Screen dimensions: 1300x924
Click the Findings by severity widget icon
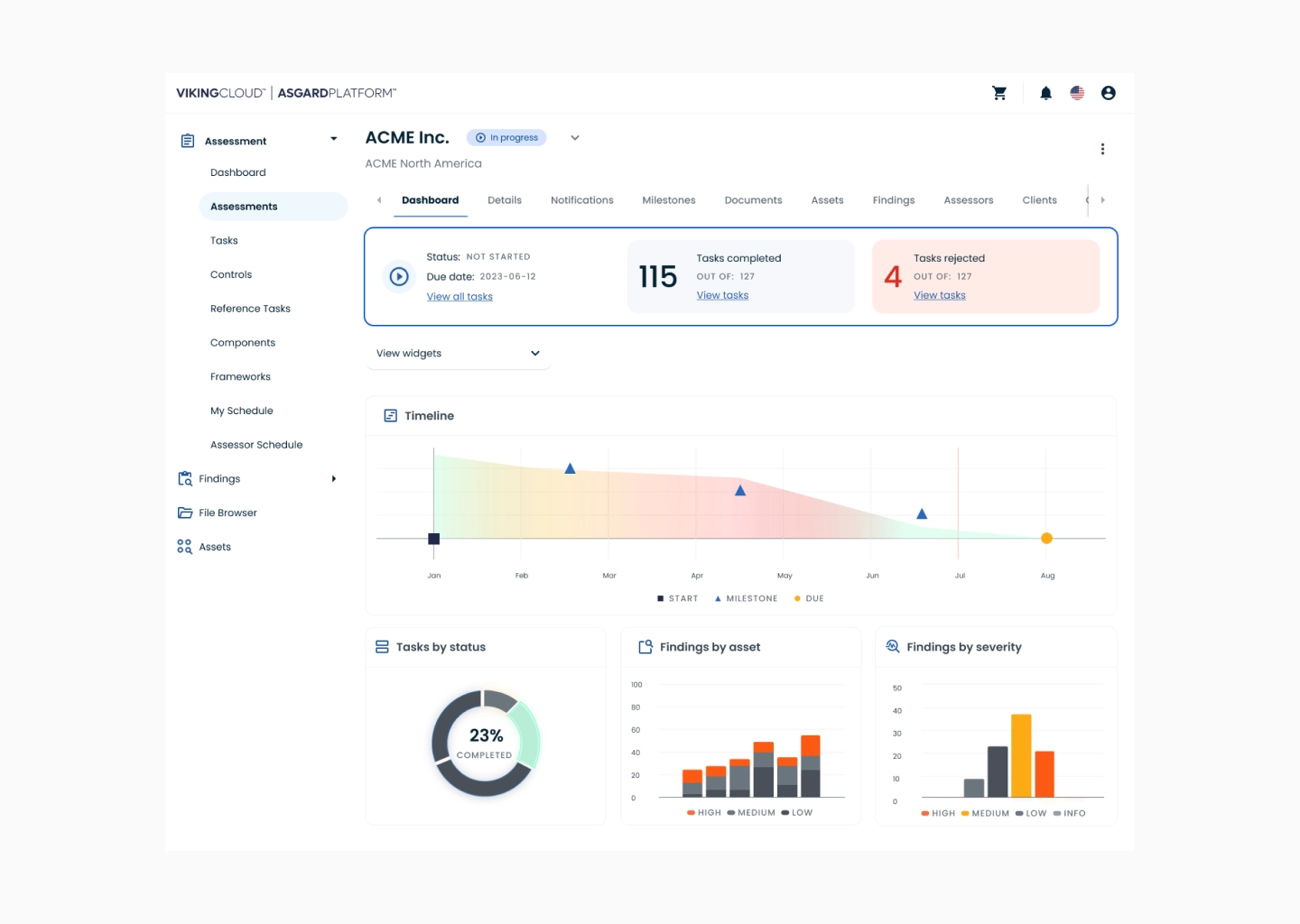point(893,646)
